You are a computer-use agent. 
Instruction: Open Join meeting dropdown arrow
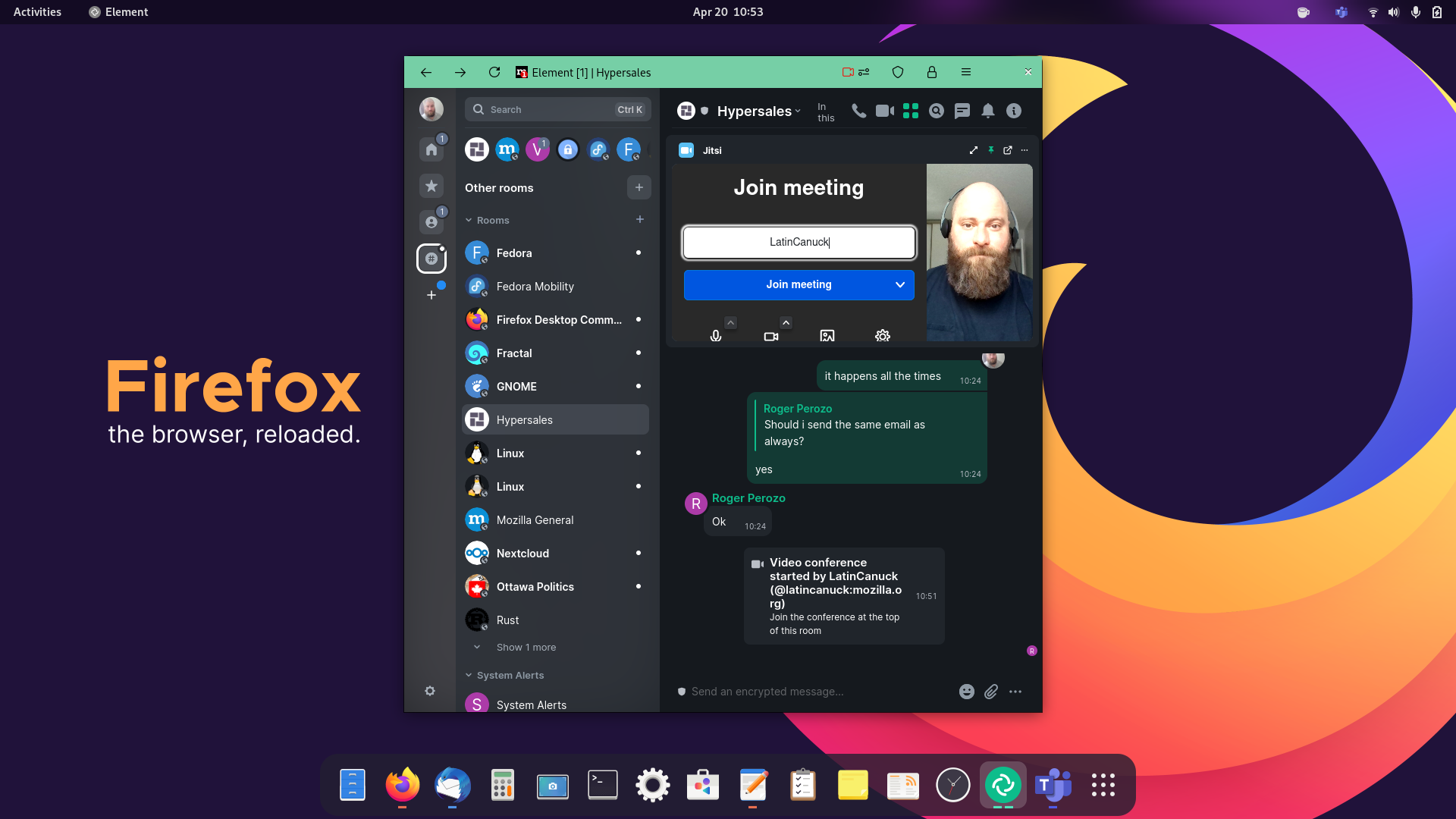click(900, 284)
